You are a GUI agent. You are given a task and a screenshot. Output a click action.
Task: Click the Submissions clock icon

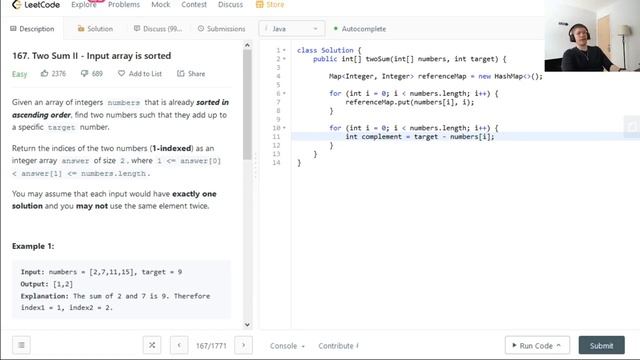[201, 29]
